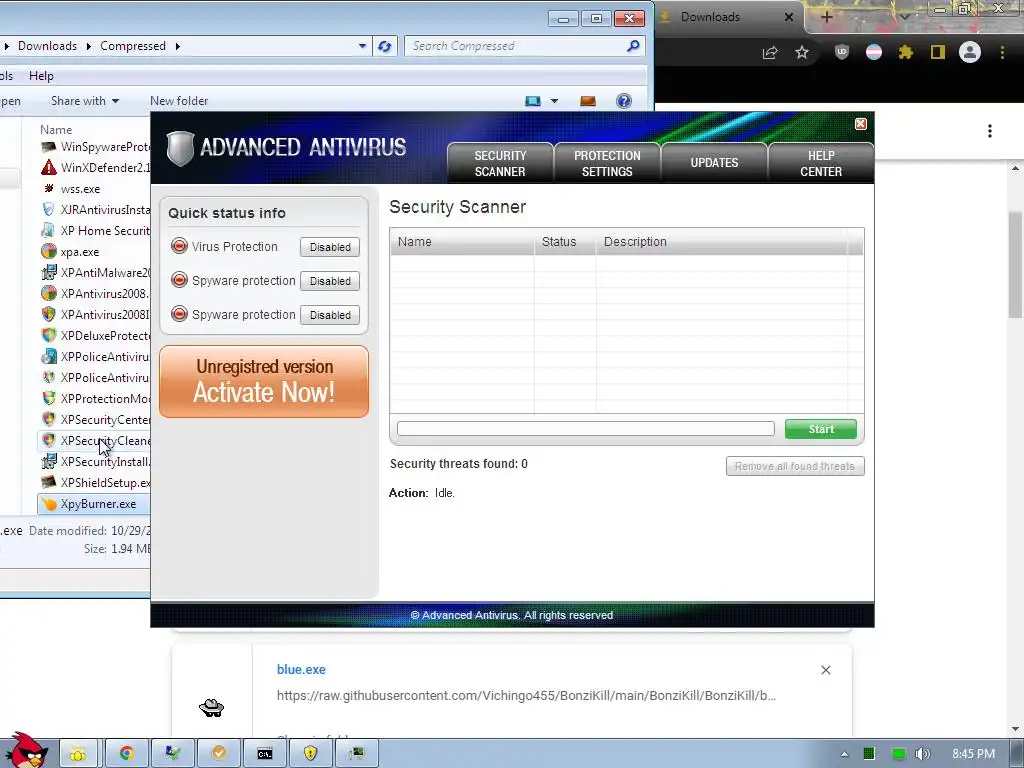Open downloads page three-dot menu
Screen dimensions: 1024x768
click(990, 131)
